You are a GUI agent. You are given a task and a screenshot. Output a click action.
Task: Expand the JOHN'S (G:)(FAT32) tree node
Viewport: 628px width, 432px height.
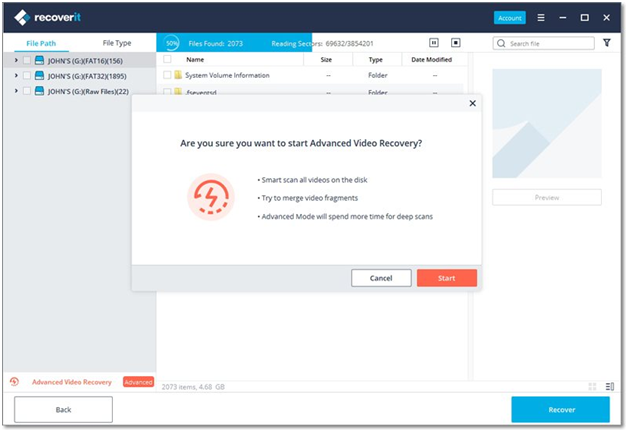click(15, 75)
